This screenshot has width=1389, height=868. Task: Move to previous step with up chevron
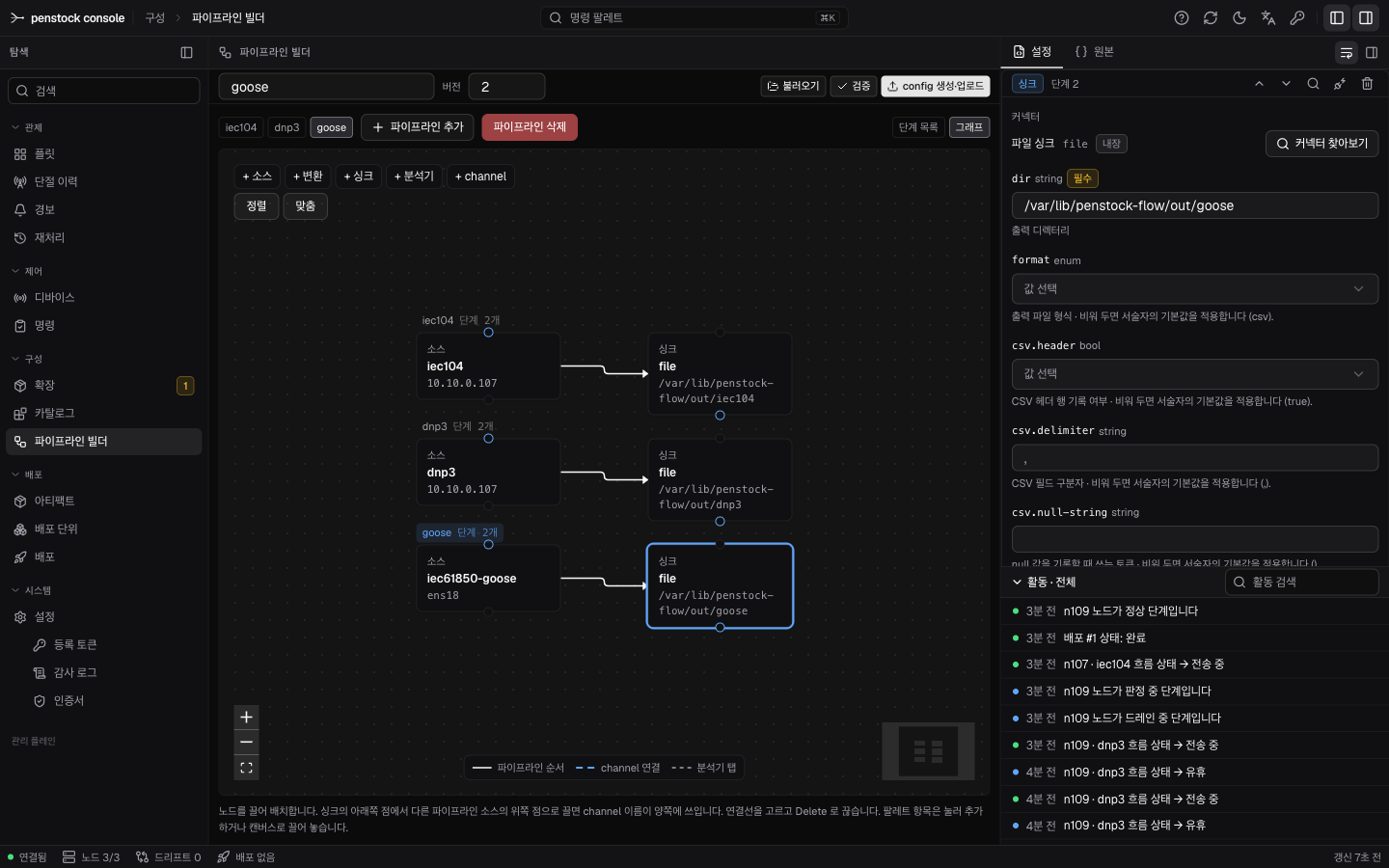click(1259, 84)
